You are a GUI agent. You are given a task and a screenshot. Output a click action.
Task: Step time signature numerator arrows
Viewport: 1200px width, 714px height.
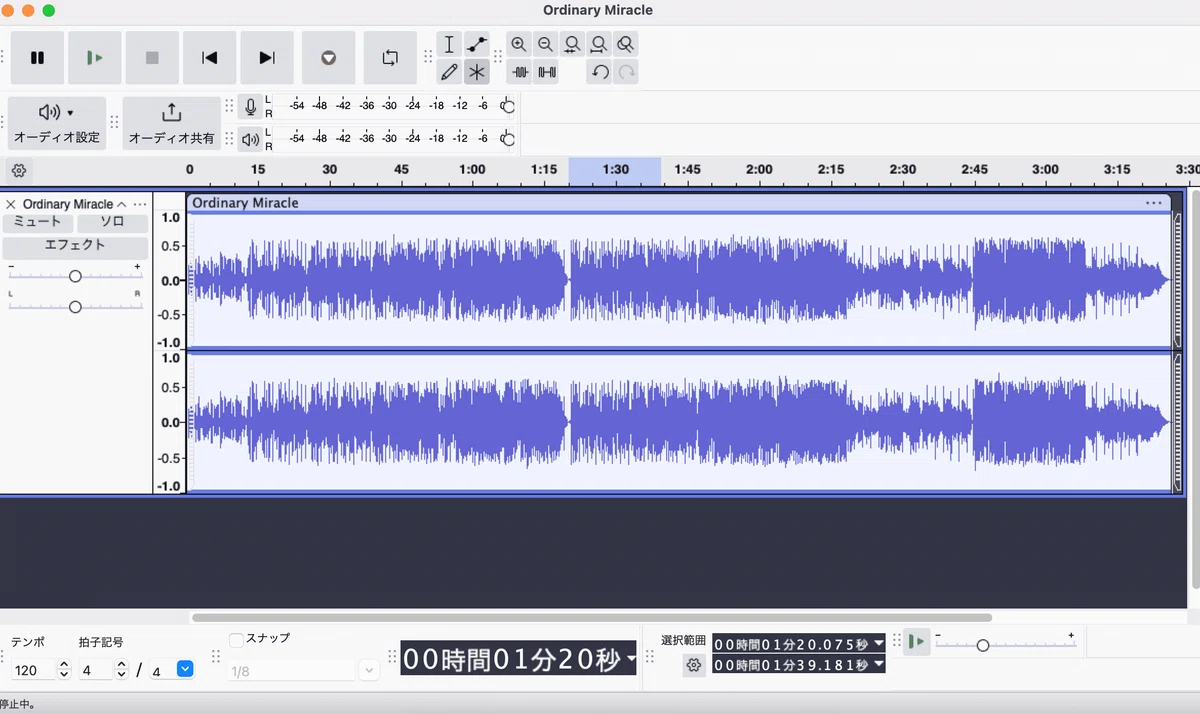click(121, 670)
